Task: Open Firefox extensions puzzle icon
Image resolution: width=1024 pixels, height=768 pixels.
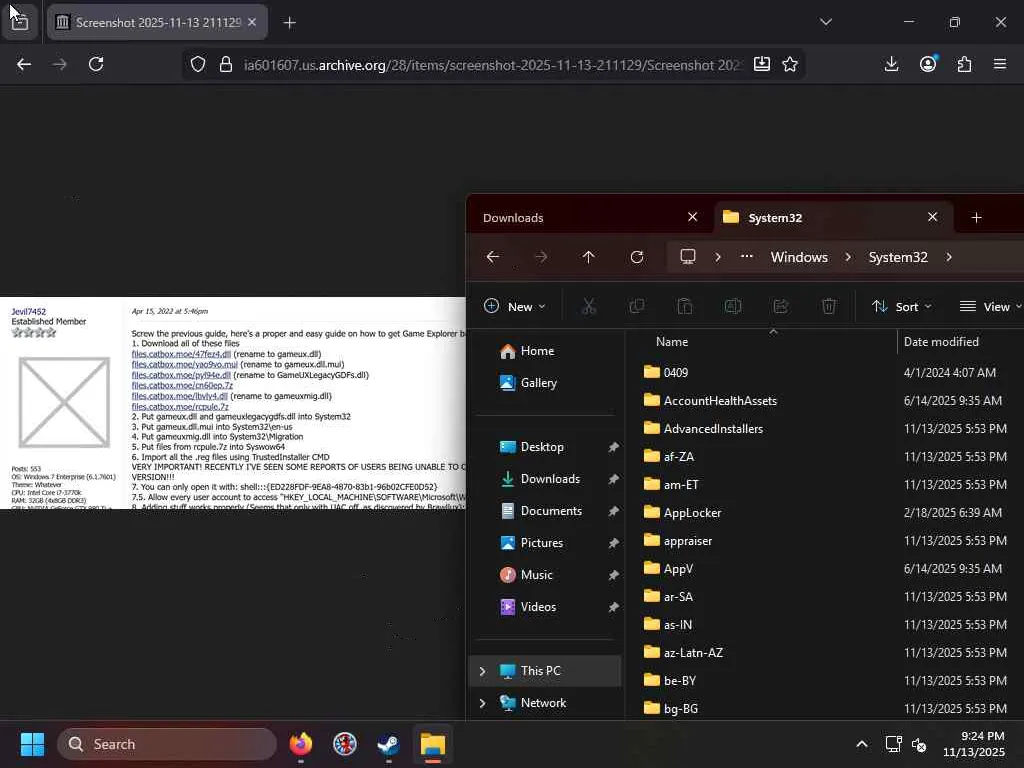Action: tap(964, 64)
